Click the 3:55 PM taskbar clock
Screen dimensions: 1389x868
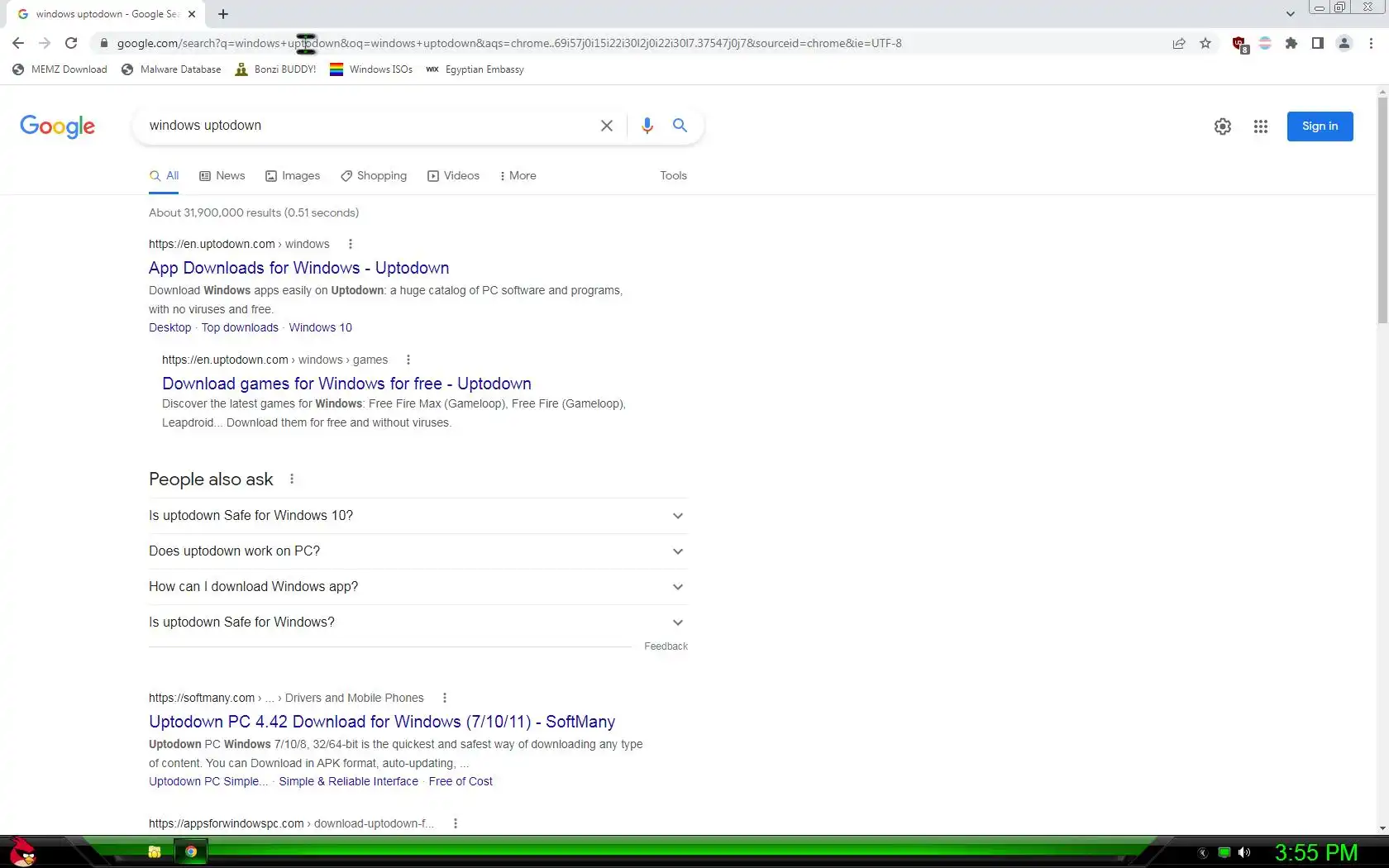[1316, 852]
